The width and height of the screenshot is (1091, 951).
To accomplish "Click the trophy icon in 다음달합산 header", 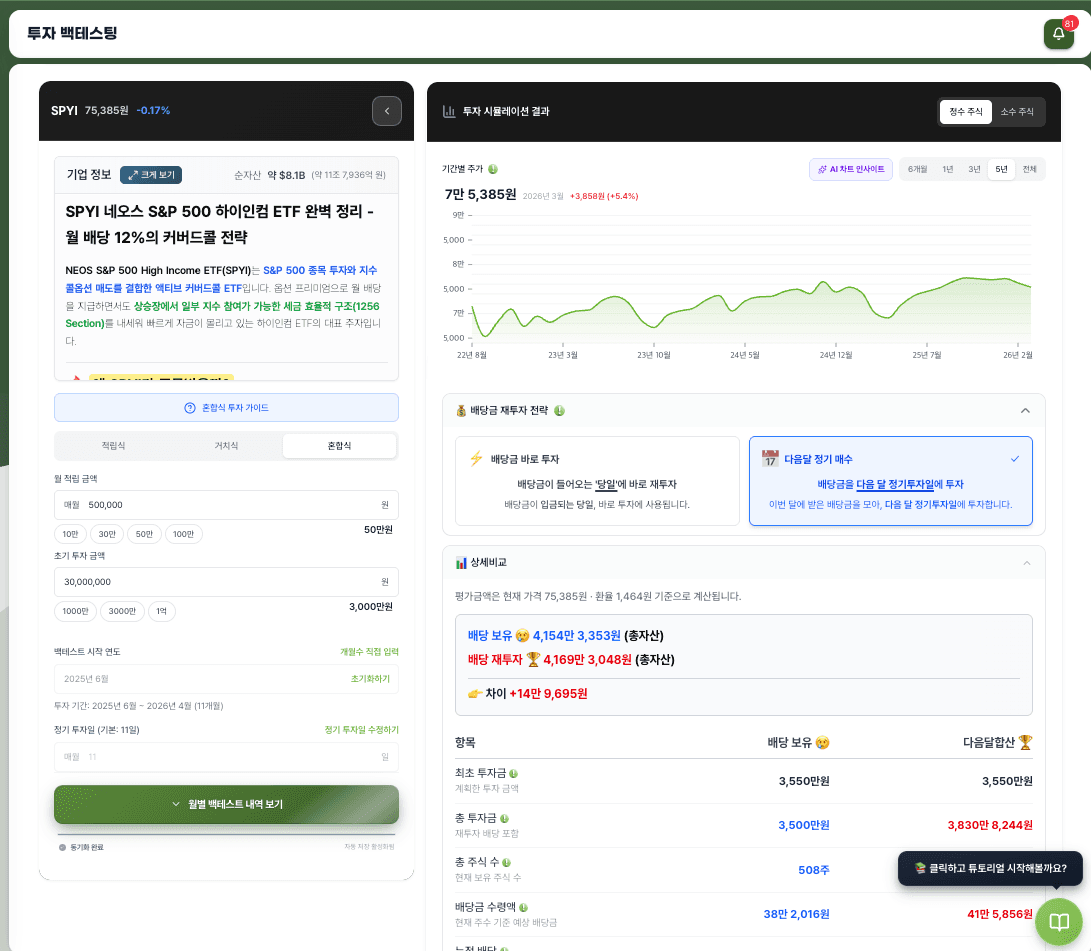I will [1025, 743].
